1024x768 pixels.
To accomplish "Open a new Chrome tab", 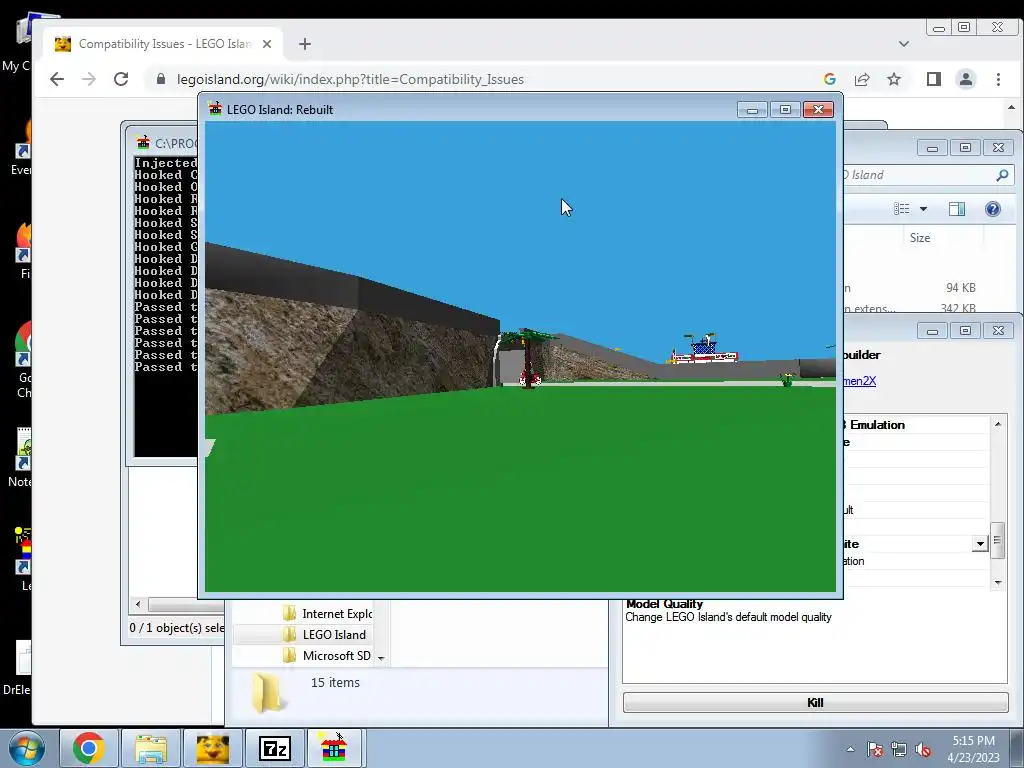I will (x=305, y=44).
